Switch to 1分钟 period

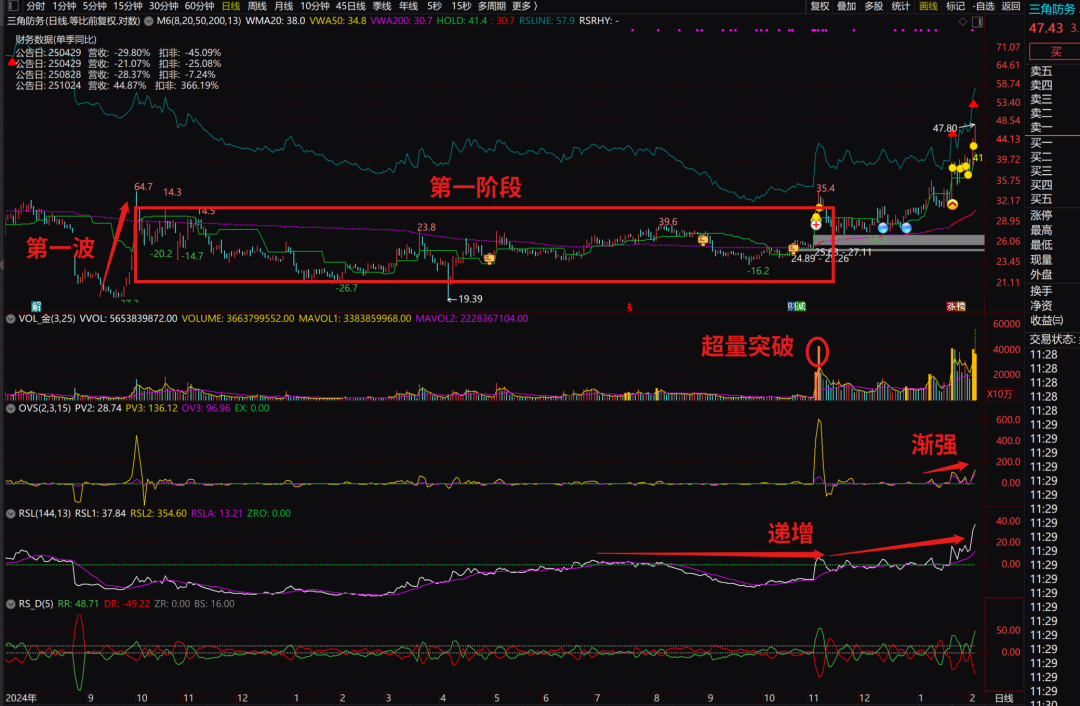(64, 6)
